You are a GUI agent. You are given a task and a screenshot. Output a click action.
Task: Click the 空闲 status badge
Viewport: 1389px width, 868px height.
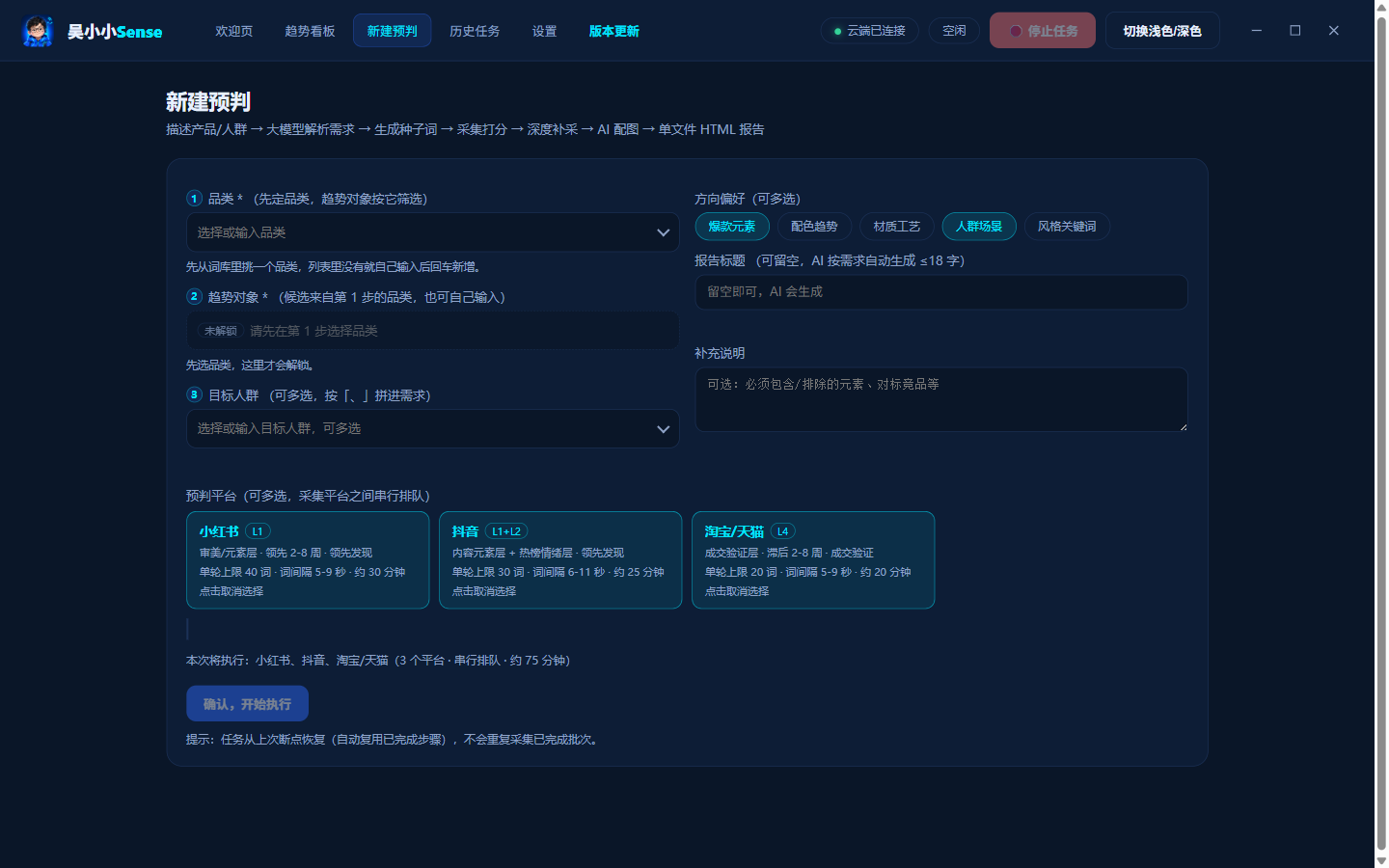point(954,31)
